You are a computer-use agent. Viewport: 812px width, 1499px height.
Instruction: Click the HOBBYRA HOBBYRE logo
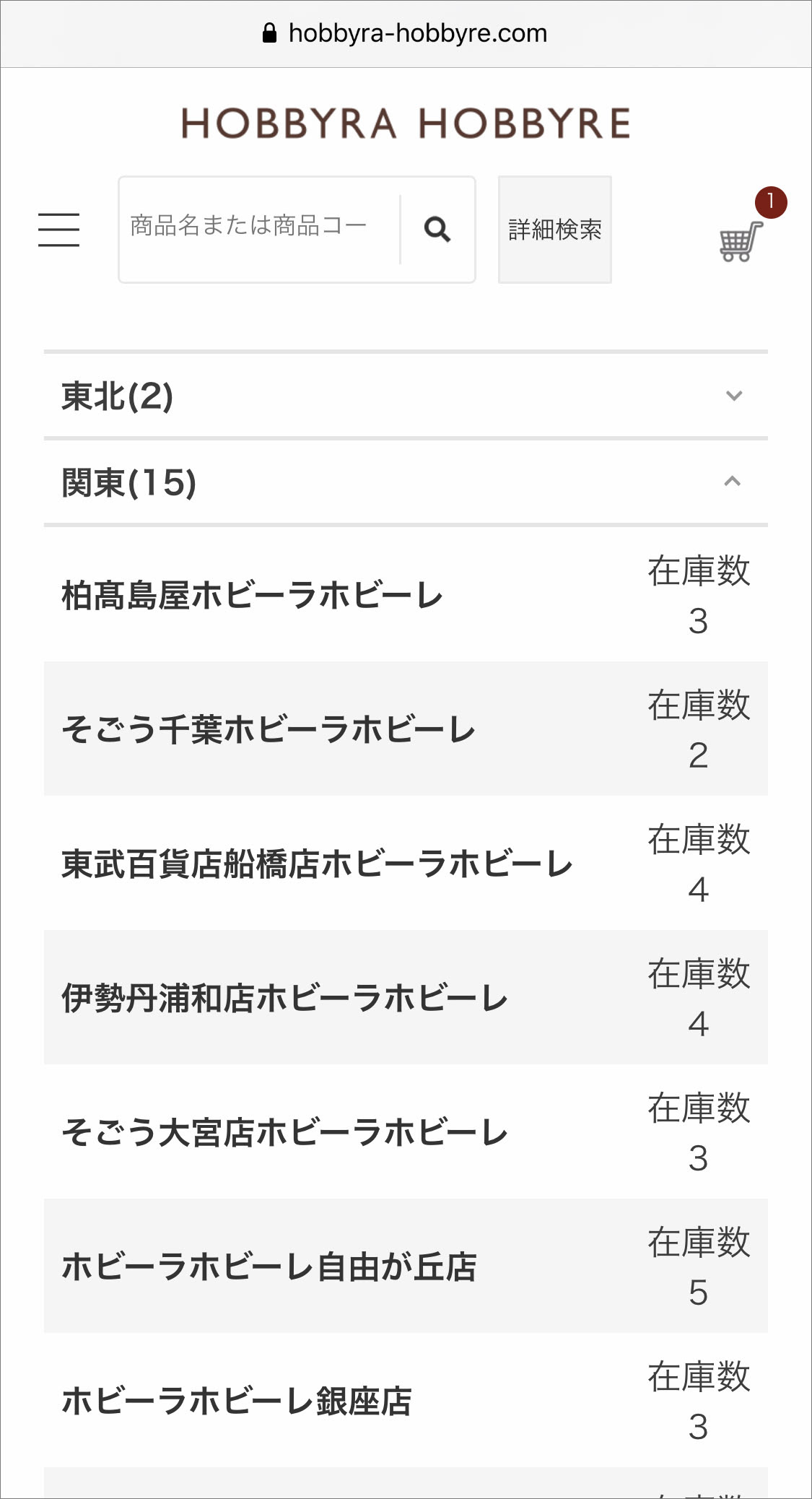click(x=406, y=123)
